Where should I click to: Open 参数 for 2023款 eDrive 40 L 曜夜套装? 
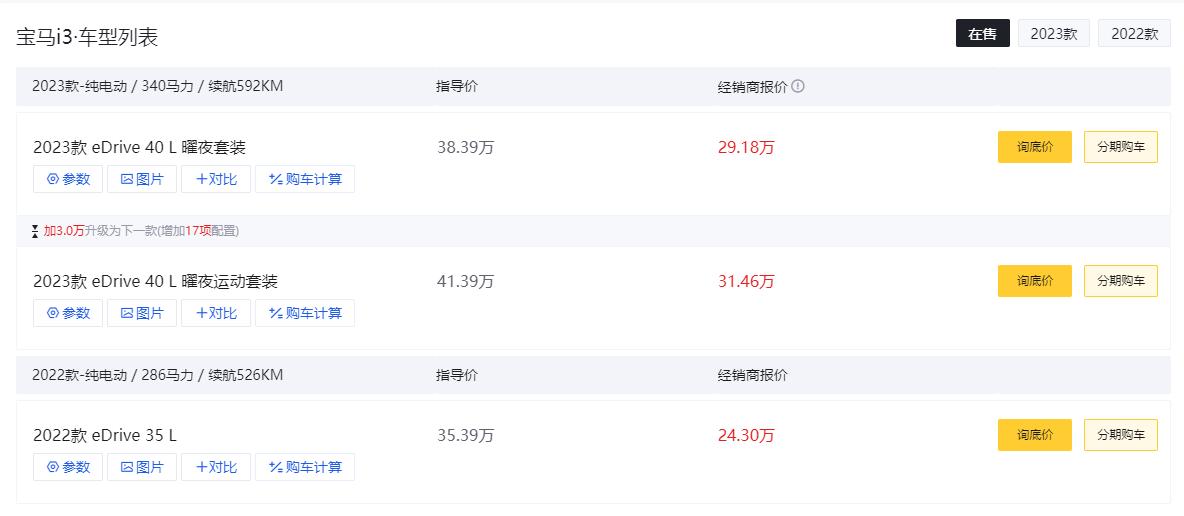pos(68,179)
